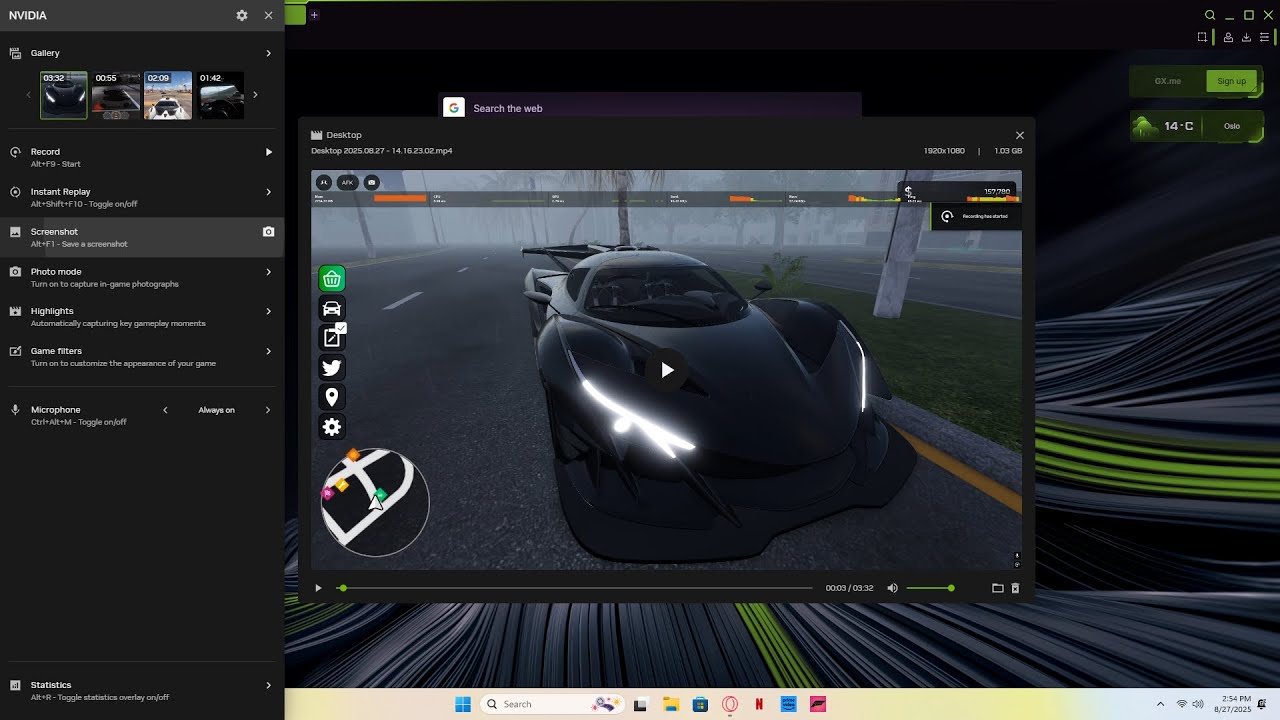The image size is (1280, 720).
Task: Switch microphone mode with left arrow
Action: click(x=165, y=410)
